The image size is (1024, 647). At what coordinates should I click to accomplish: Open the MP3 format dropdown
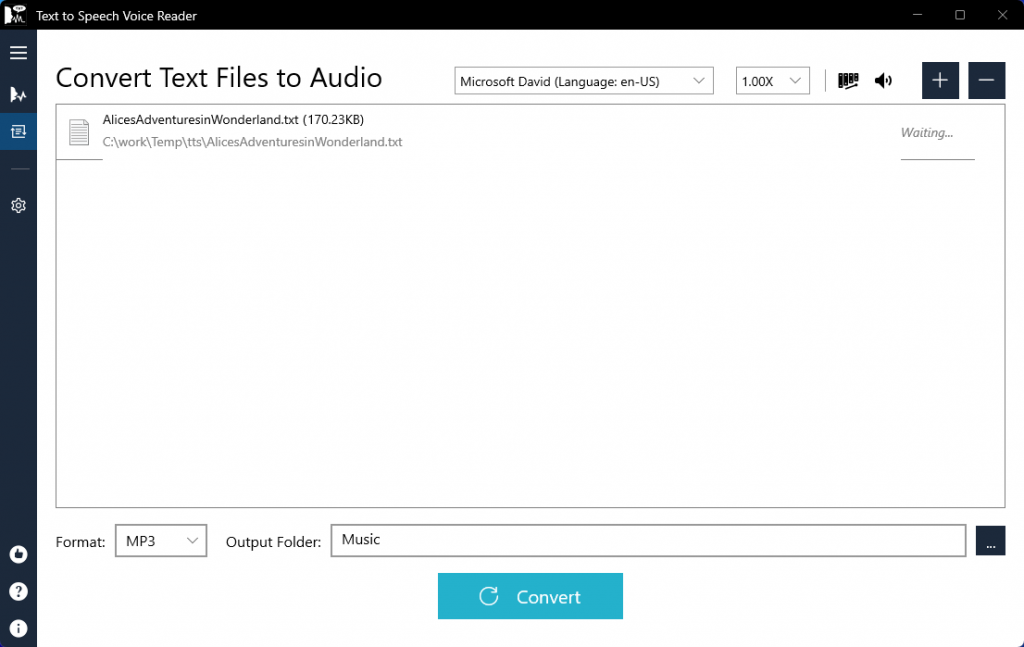161,541
